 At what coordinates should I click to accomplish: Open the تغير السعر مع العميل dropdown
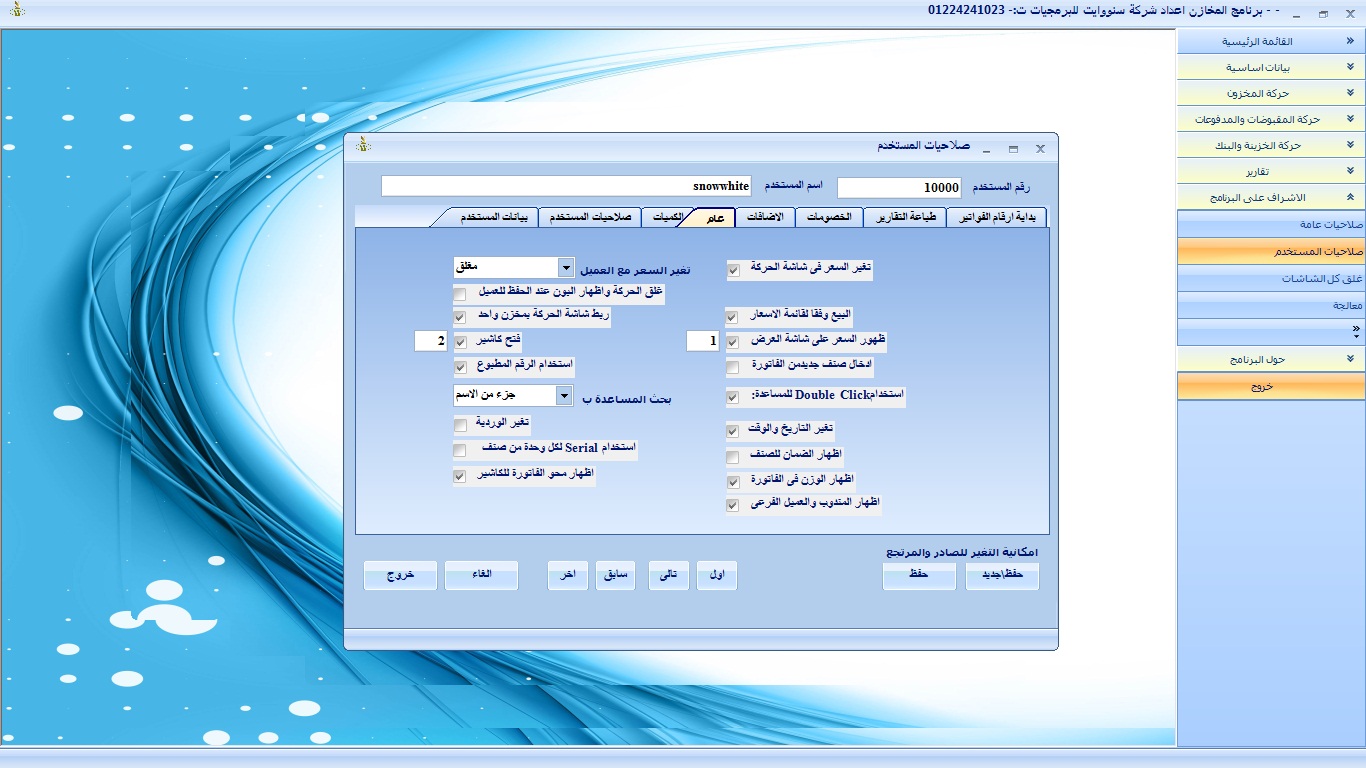click(566, 268)
